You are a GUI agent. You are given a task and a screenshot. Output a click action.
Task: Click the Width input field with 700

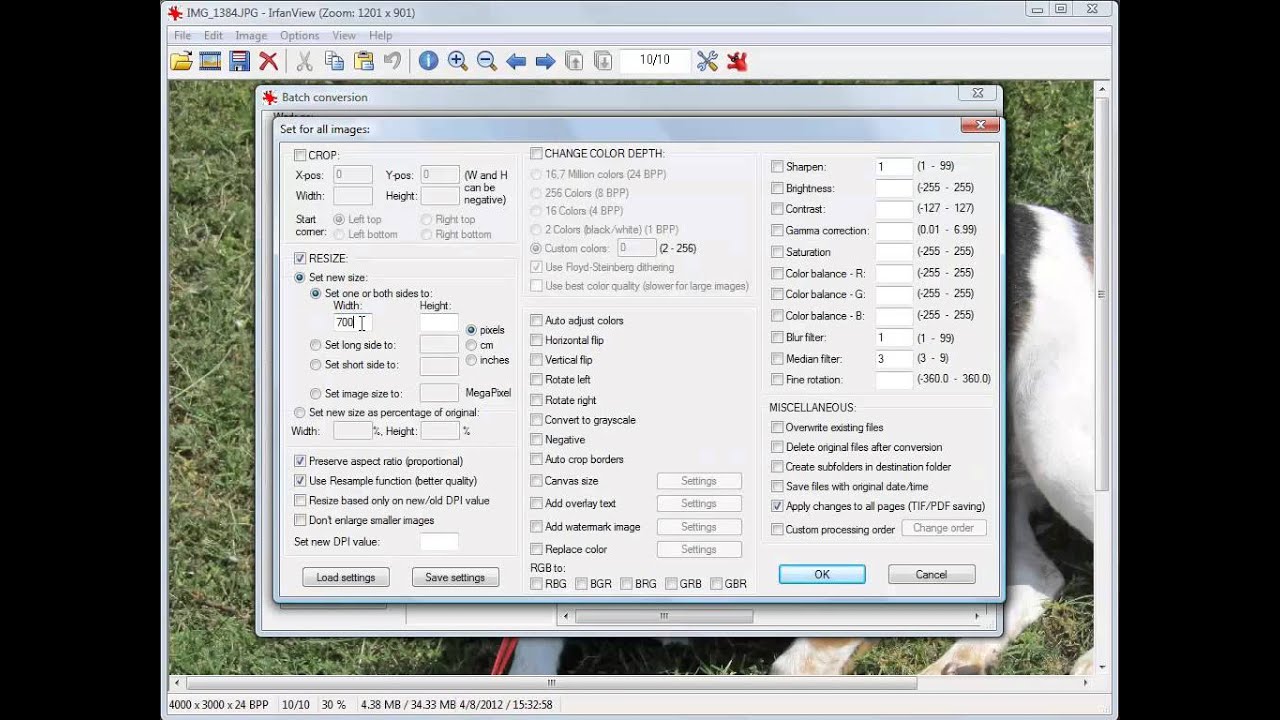[x=352, y=323]
